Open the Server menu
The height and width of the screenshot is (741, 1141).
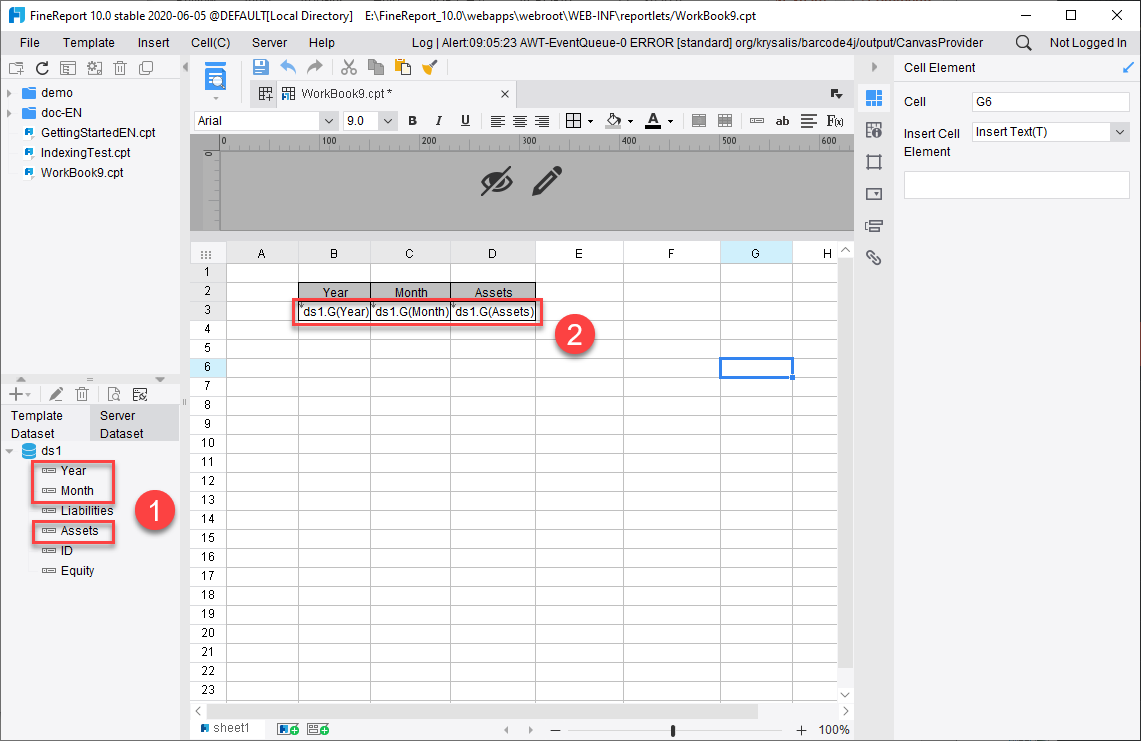coord(269,43)
